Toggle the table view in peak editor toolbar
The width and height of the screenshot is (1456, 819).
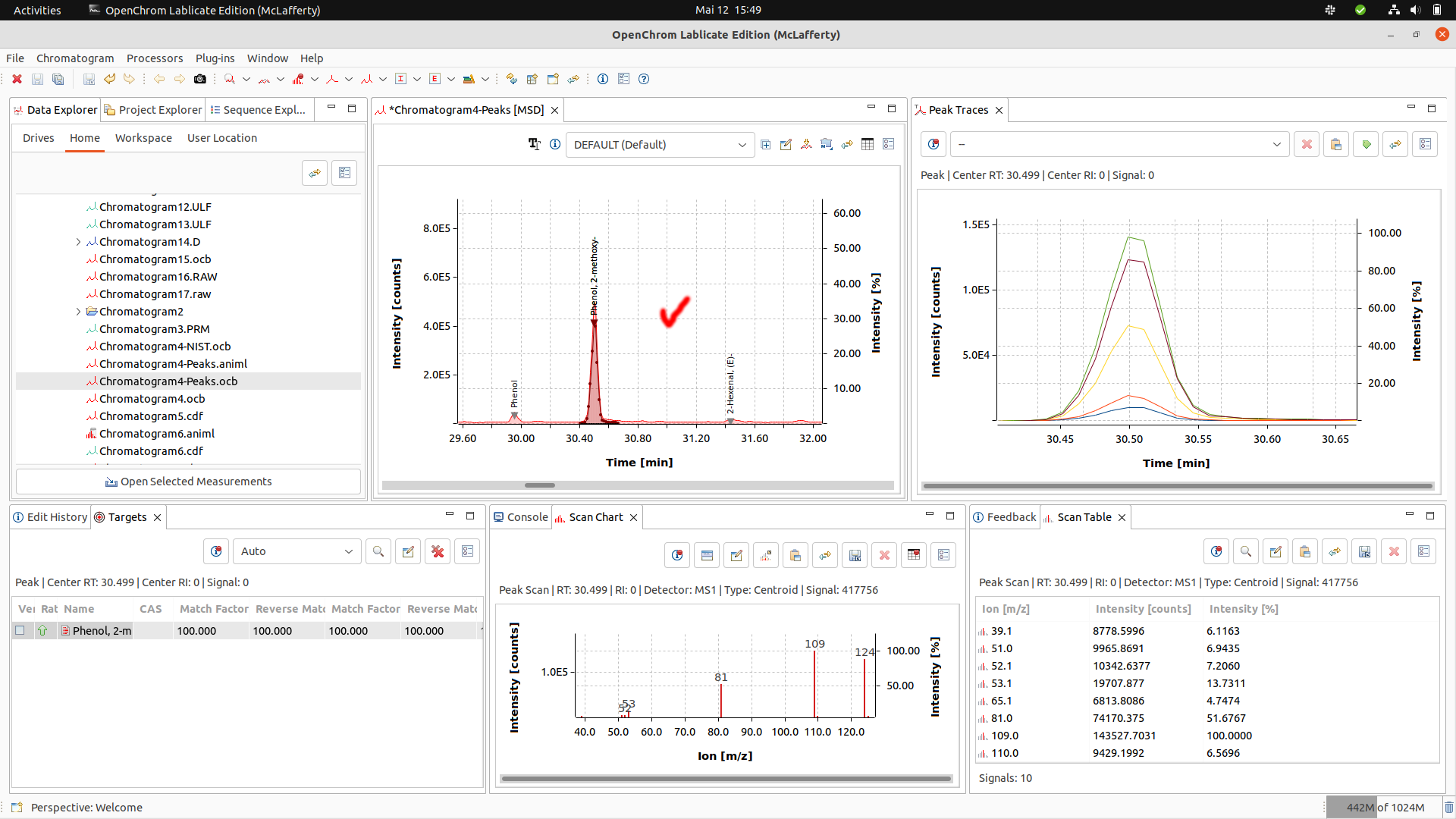[867, 144]
